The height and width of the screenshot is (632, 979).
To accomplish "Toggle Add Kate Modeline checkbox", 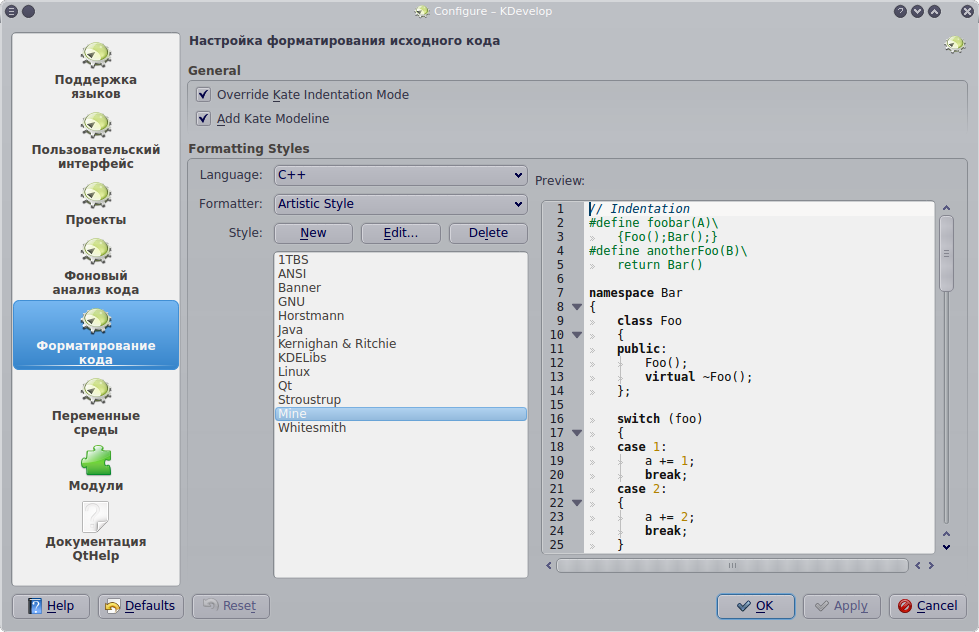I will coord(204,118).
